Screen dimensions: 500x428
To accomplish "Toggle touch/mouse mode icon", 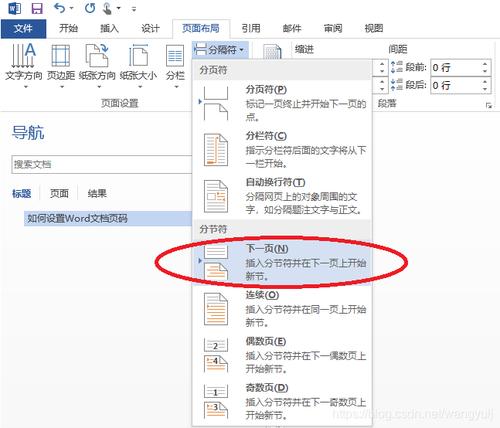I will coord(107,8).
